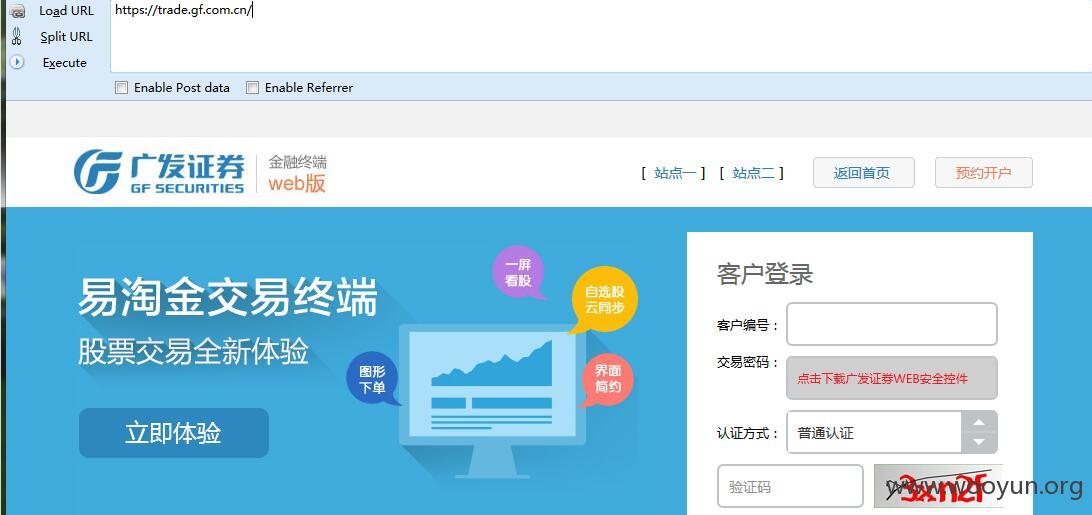Click the 验证码 input field
The width and height of the screenshot is (1092, 515).
[790, 486]
